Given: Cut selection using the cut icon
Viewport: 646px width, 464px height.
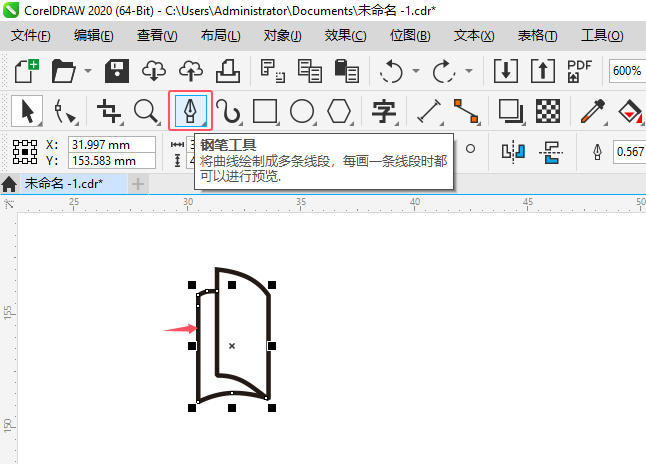Looking at the screenshot, I should coord(273,71).
